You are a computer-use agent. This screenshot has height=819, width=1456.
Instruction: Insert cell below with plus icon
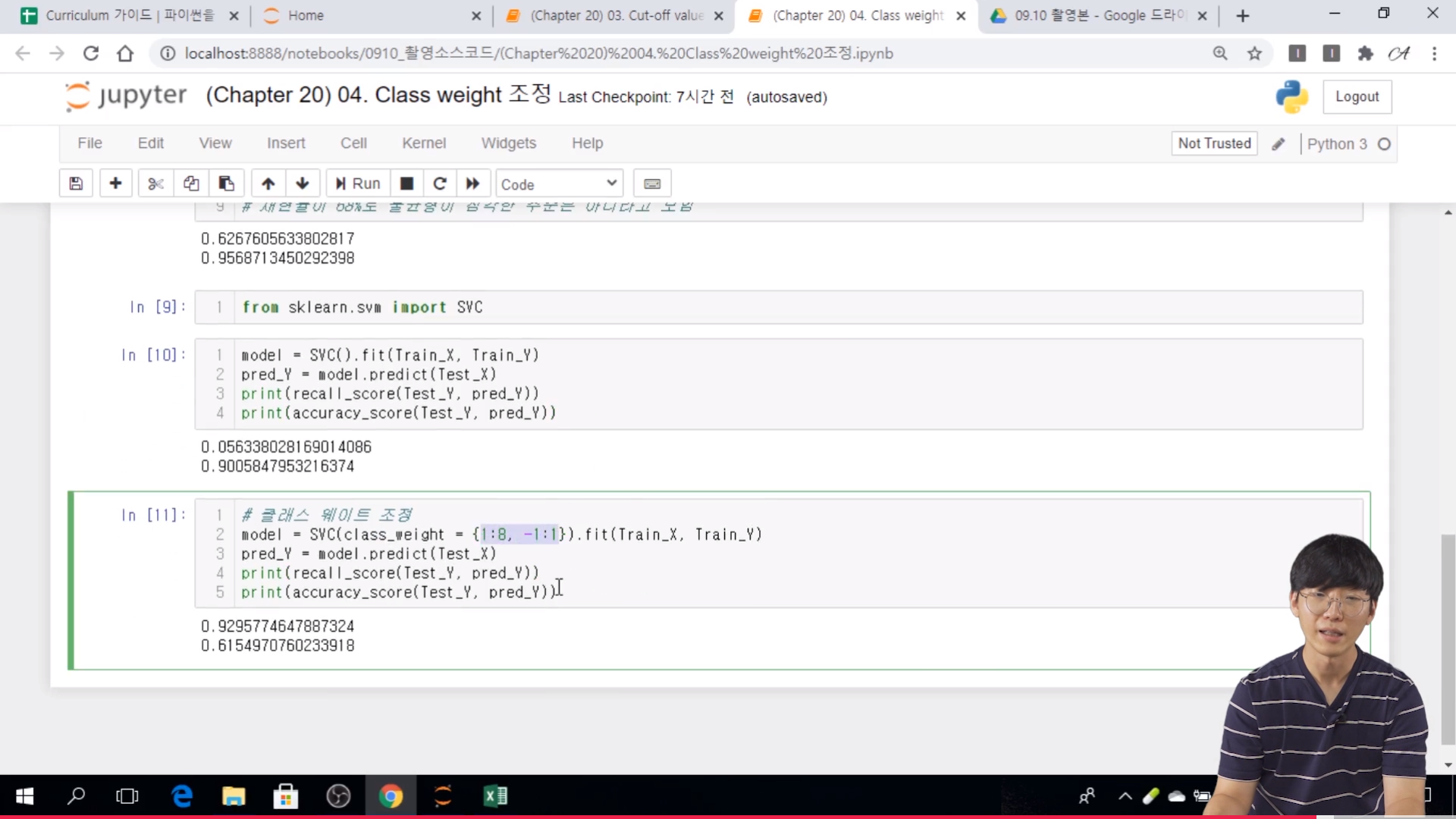click(115, 184)
